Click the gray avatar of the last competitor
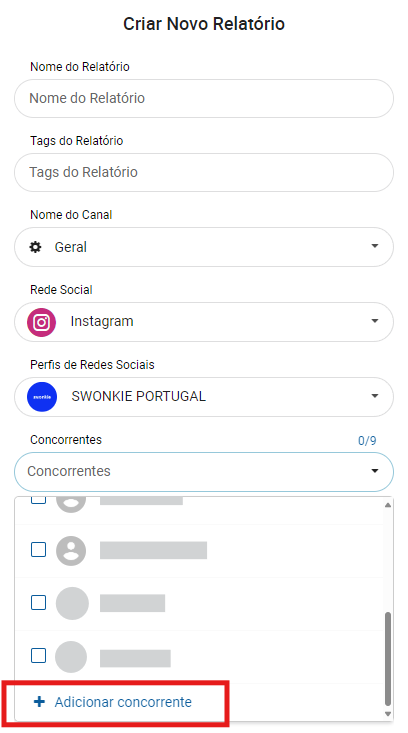The height and width of the screenshot is (733, 408). click(71, 657)
